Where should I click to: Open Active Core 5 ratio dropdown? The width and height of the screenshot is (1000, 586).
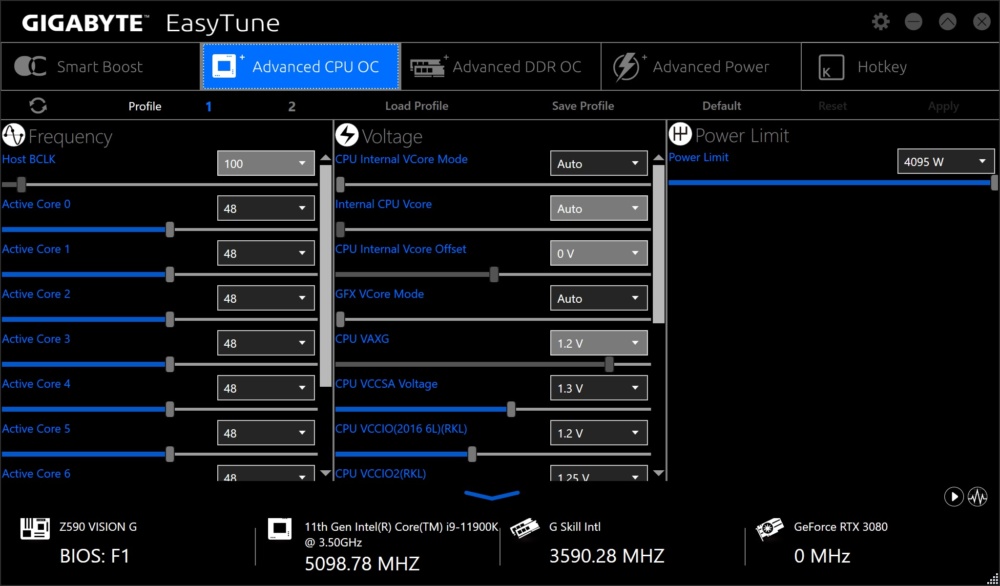265,433
